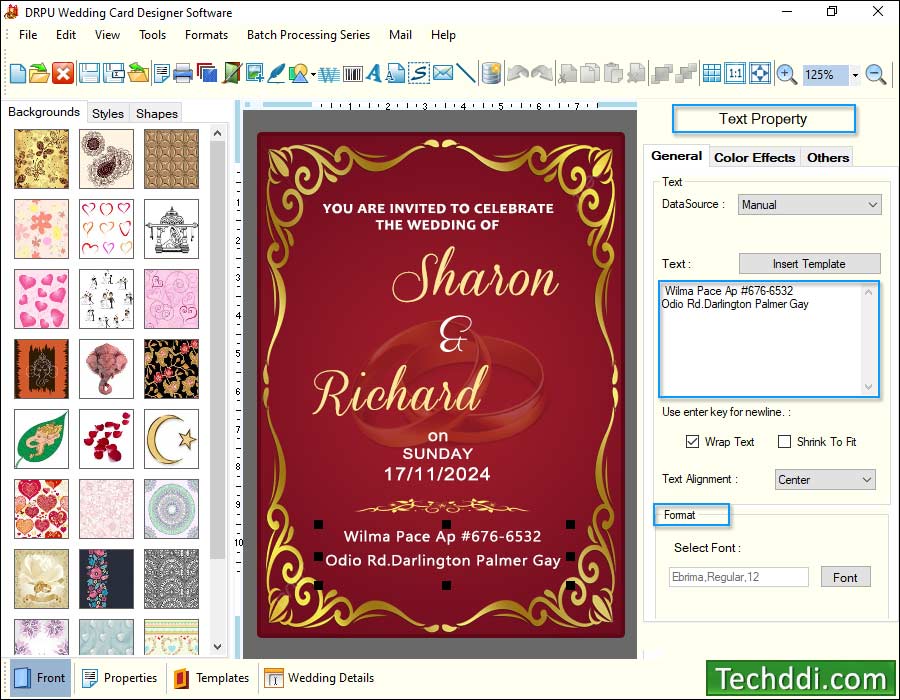Select the 17/11/2024 date on card
This screenshot has height=700, width=900.
click(437, 474)
